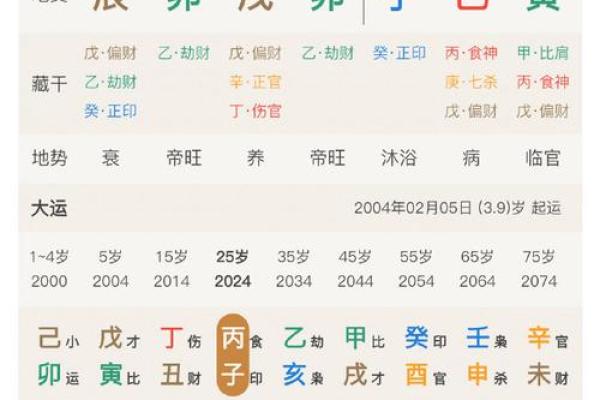Click 帝旺 between 衰 and 养
The width and height of the screenshot is (600, 400).
click(184, 158)
